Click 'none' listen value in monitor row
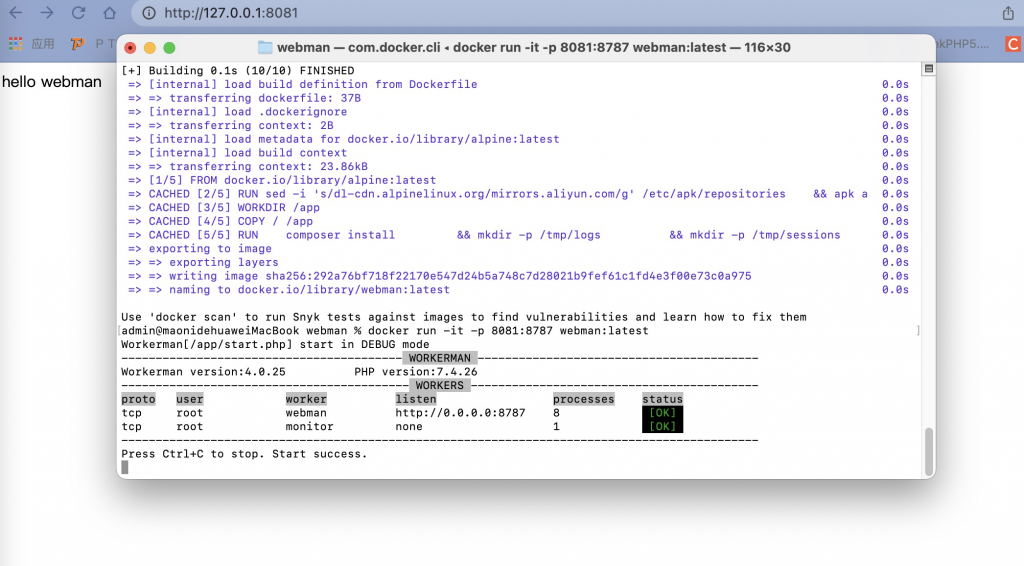 (409, 427)
